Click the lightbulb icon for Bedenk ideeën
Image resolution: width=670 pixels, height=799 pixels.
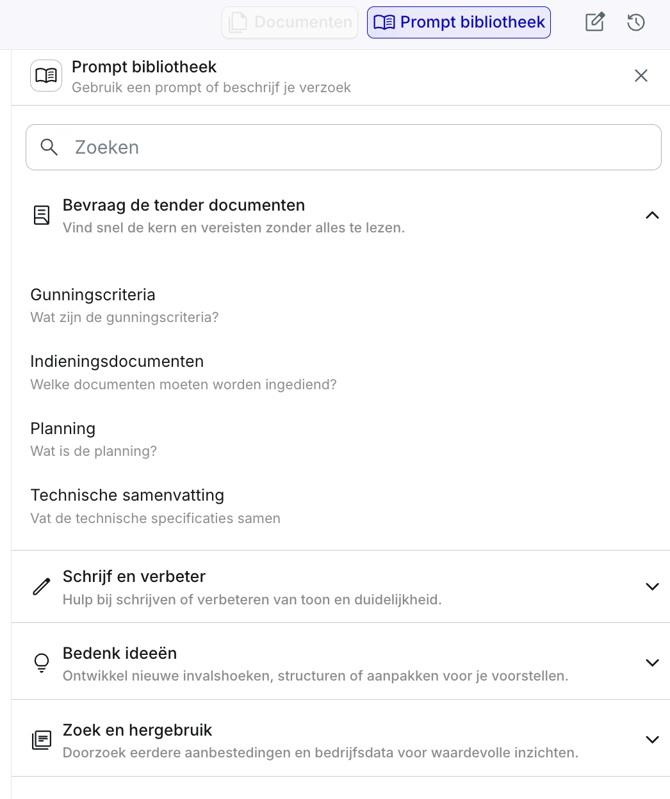point(41,663)
